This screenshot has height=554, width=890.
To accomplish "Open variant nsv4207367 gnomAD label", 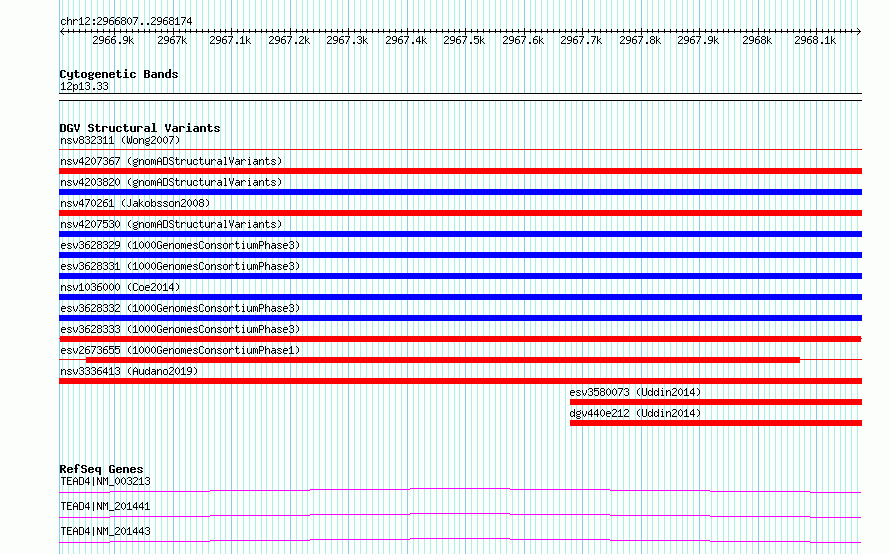I will 171,161.
